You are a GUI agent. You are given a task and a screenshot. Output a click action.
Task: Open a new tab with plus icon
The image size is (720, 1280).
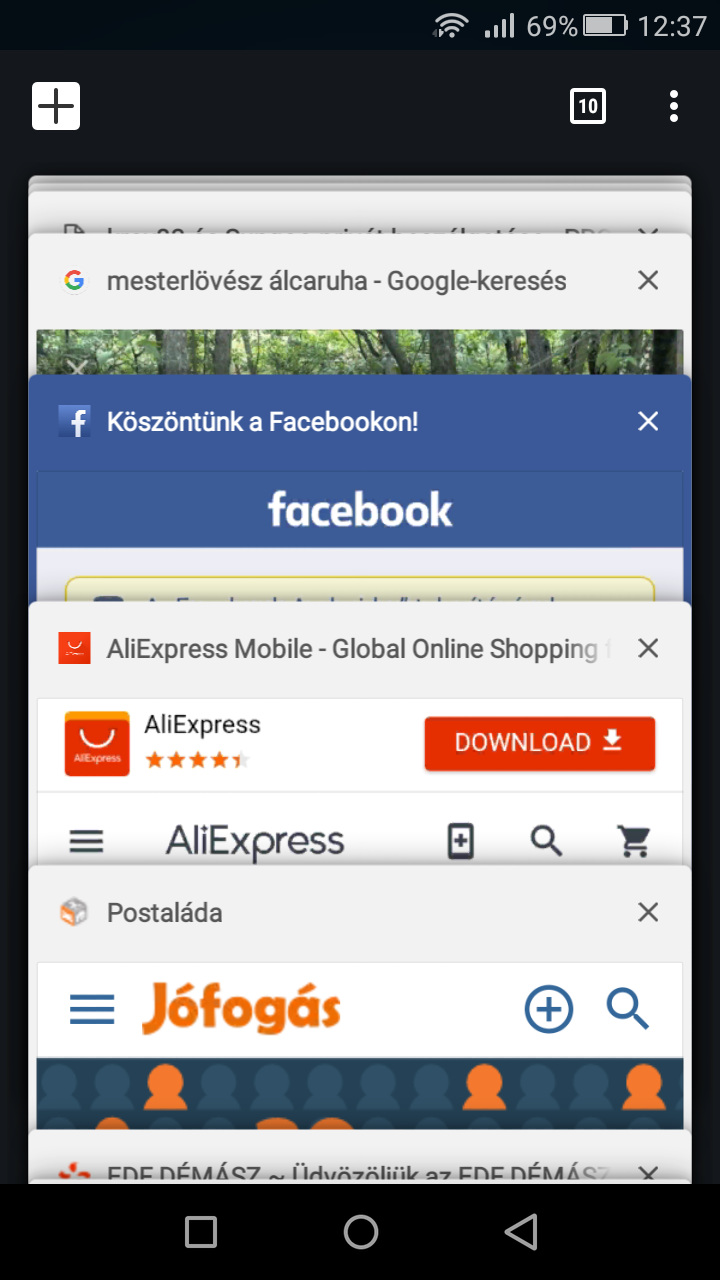point(56,106)
